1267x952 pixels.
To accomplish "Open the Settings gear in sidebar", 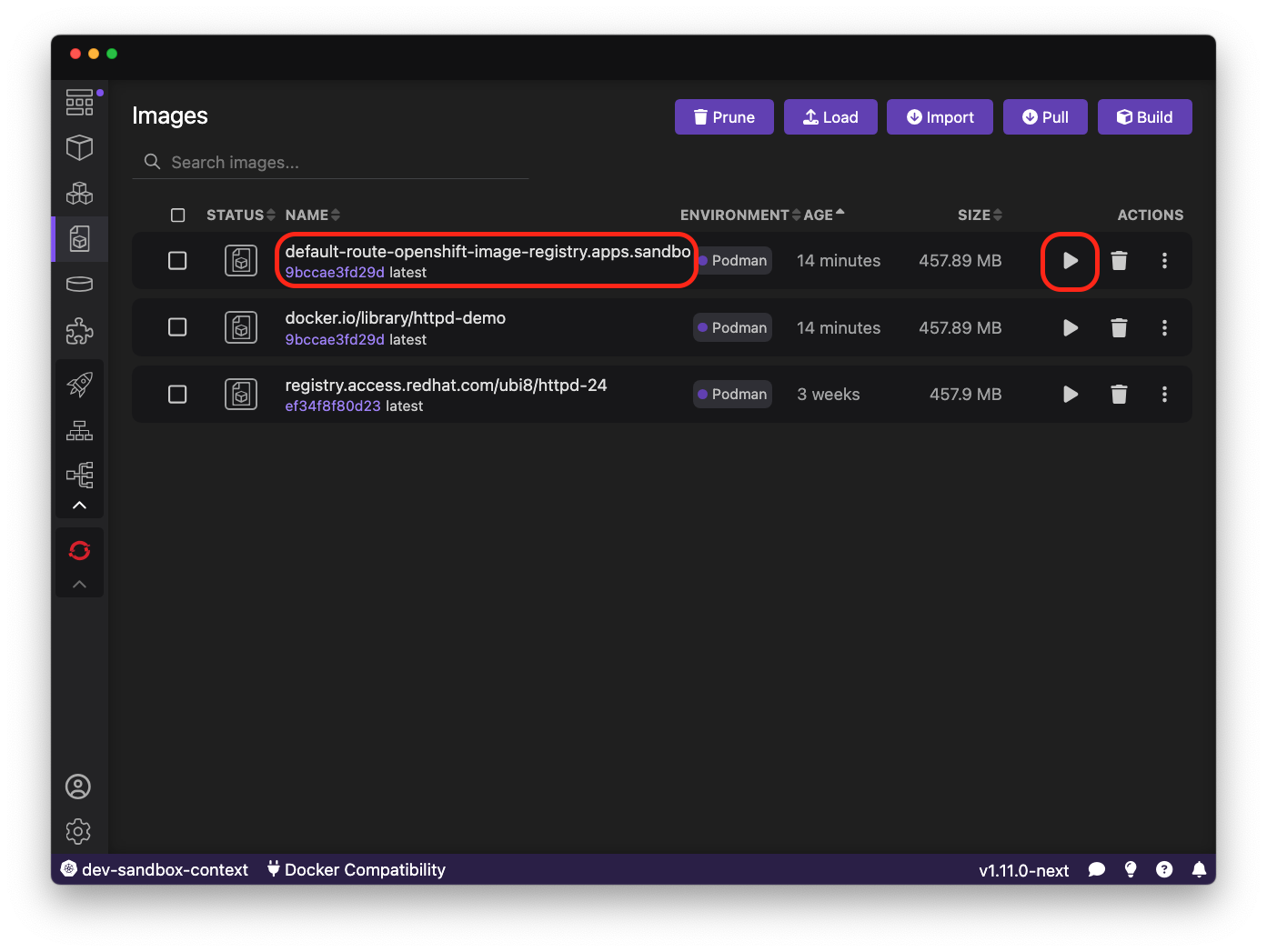I will pos(78,831).
